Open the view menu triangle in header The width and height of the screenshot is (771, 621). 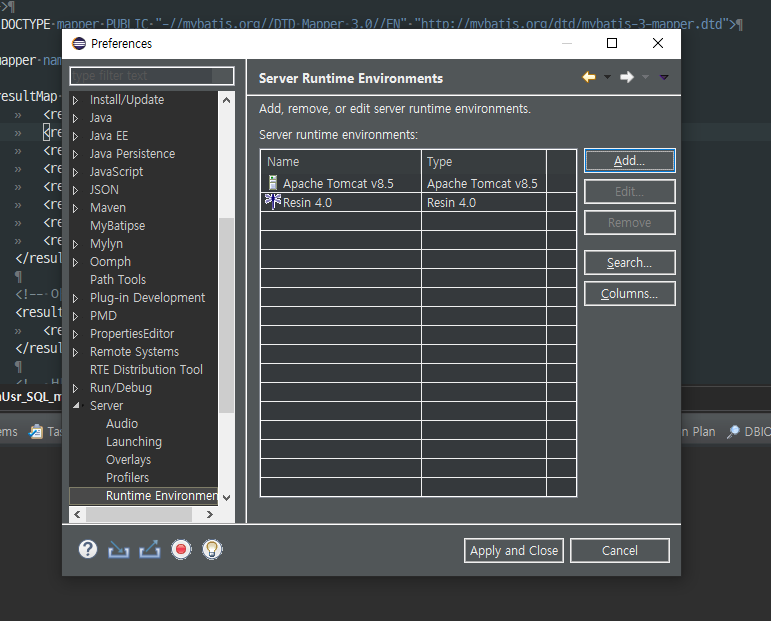tap(664, 78)
